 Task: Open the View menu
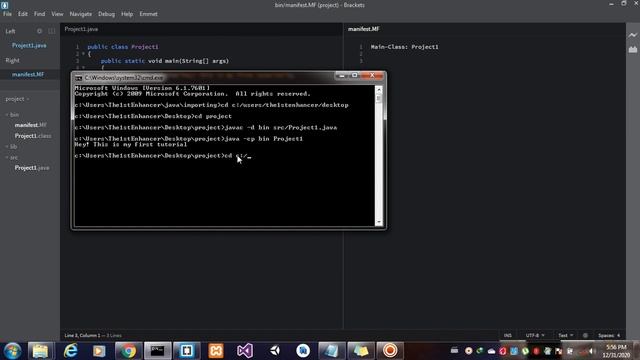[57, 14]
